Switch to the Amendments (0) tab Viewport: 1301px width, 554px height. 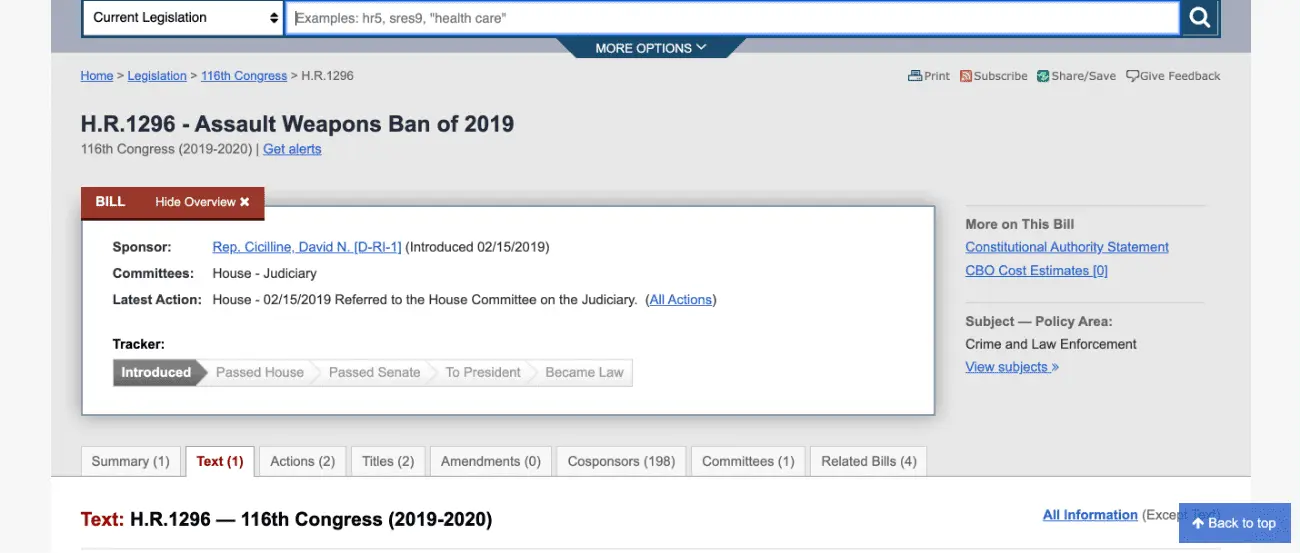491,461
